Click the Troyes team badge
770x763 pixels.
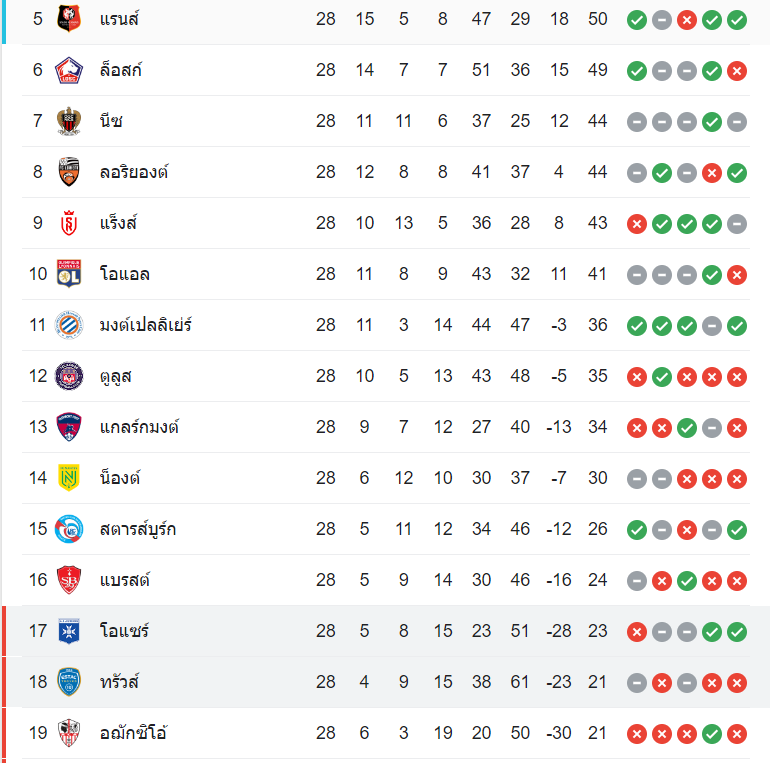(69, 682)
